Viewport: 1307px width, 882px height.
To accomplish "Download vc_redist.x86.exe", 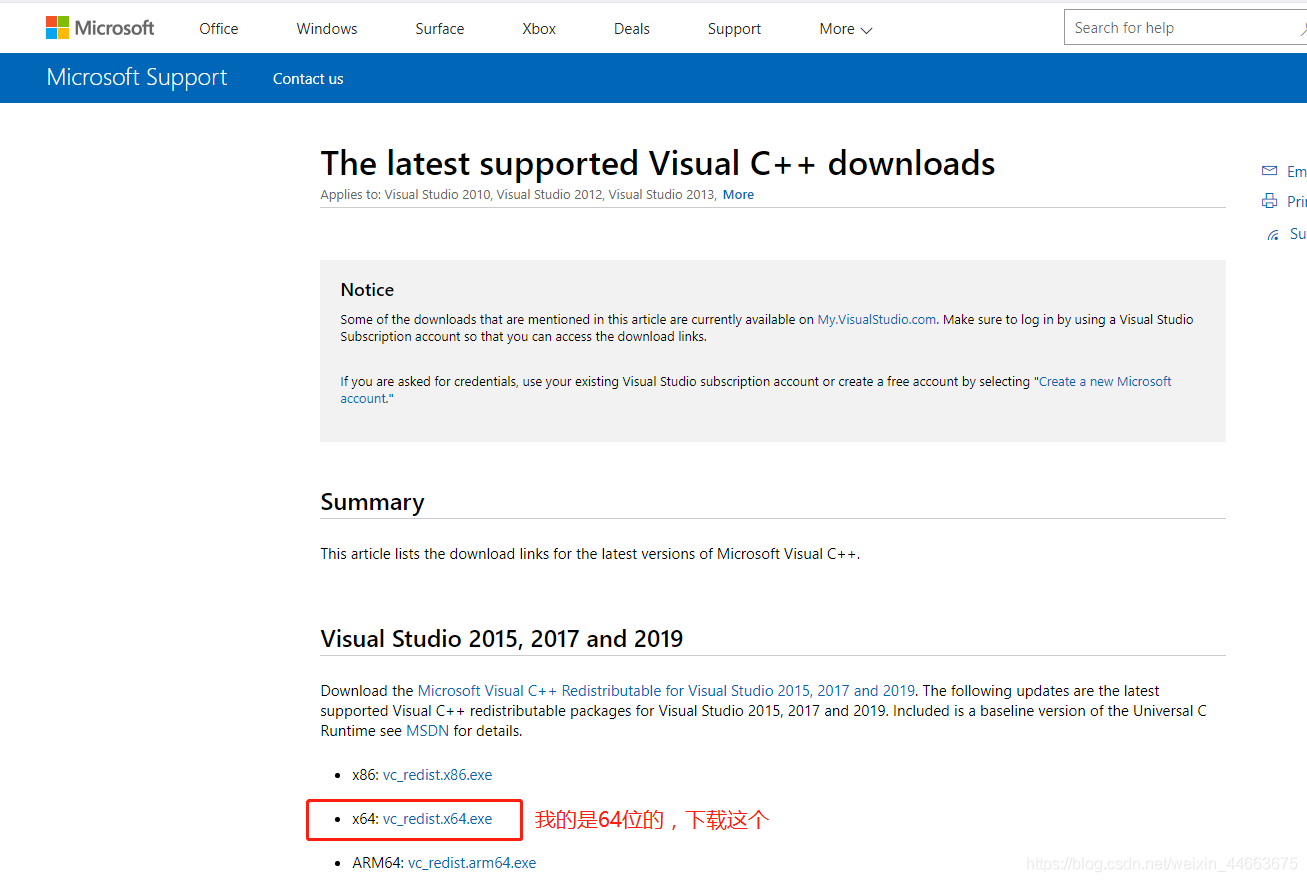I will pos(437,775).
